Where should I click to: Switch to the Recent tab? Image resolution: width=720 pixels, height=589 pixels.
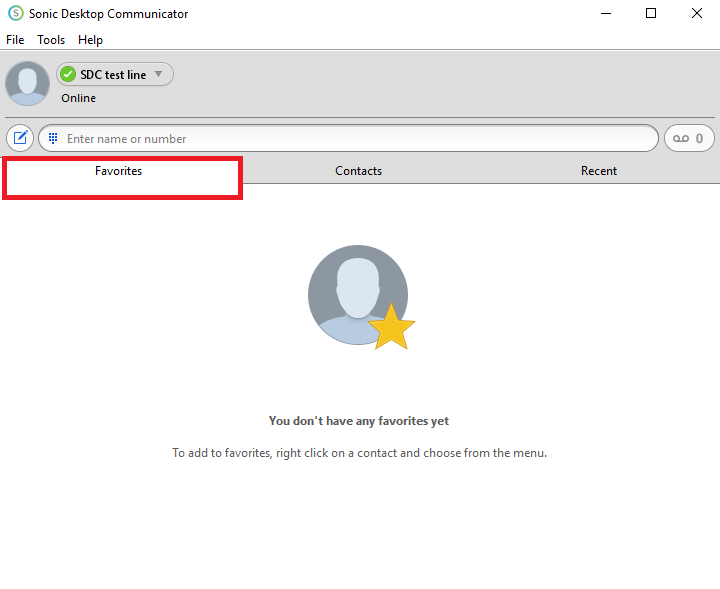598,171
